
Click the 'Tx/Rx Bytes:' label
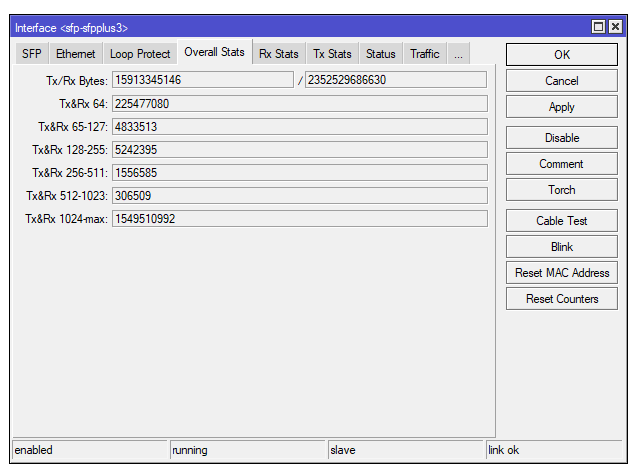point(77,81)
